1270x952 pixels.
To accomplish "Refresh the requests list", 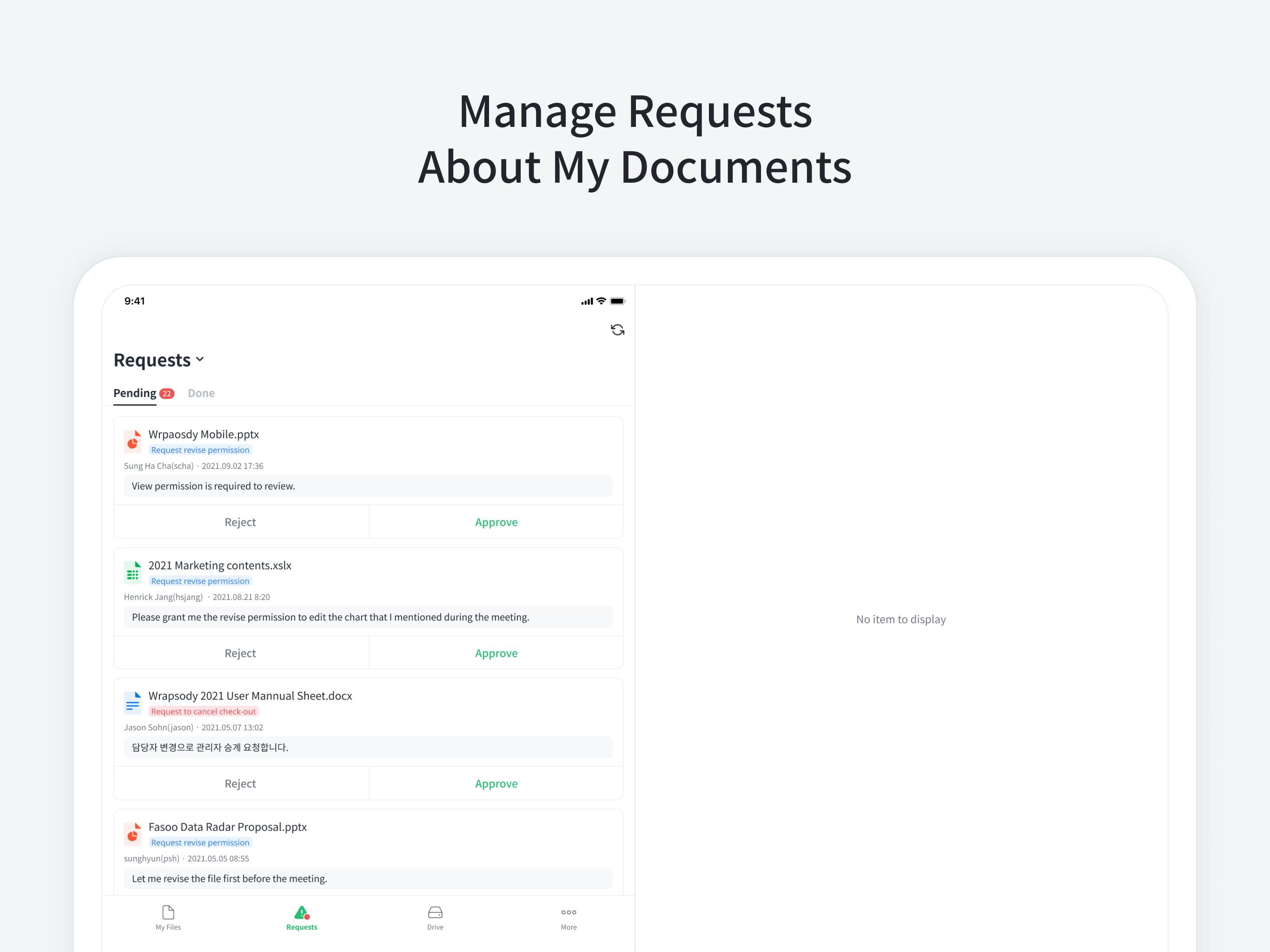I will point(617,330).
